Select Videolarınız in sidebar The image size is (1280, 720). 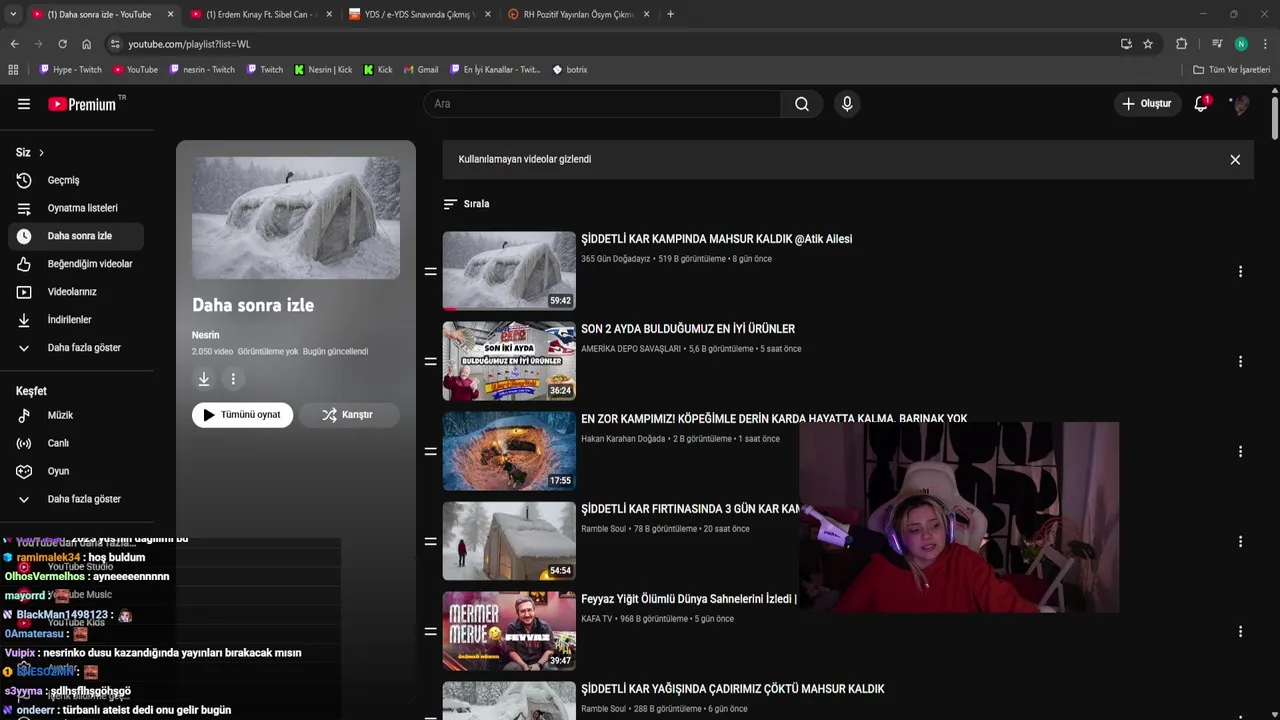pos(76,292)
